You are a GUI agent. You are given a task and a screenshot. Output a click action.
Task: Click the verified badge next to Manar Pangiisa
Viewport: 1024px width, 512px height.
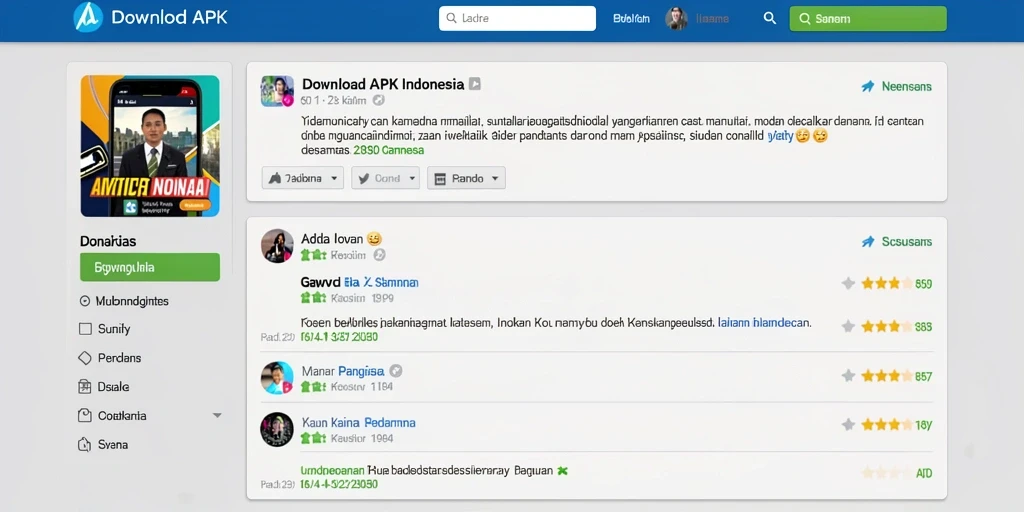coord(396,371)
